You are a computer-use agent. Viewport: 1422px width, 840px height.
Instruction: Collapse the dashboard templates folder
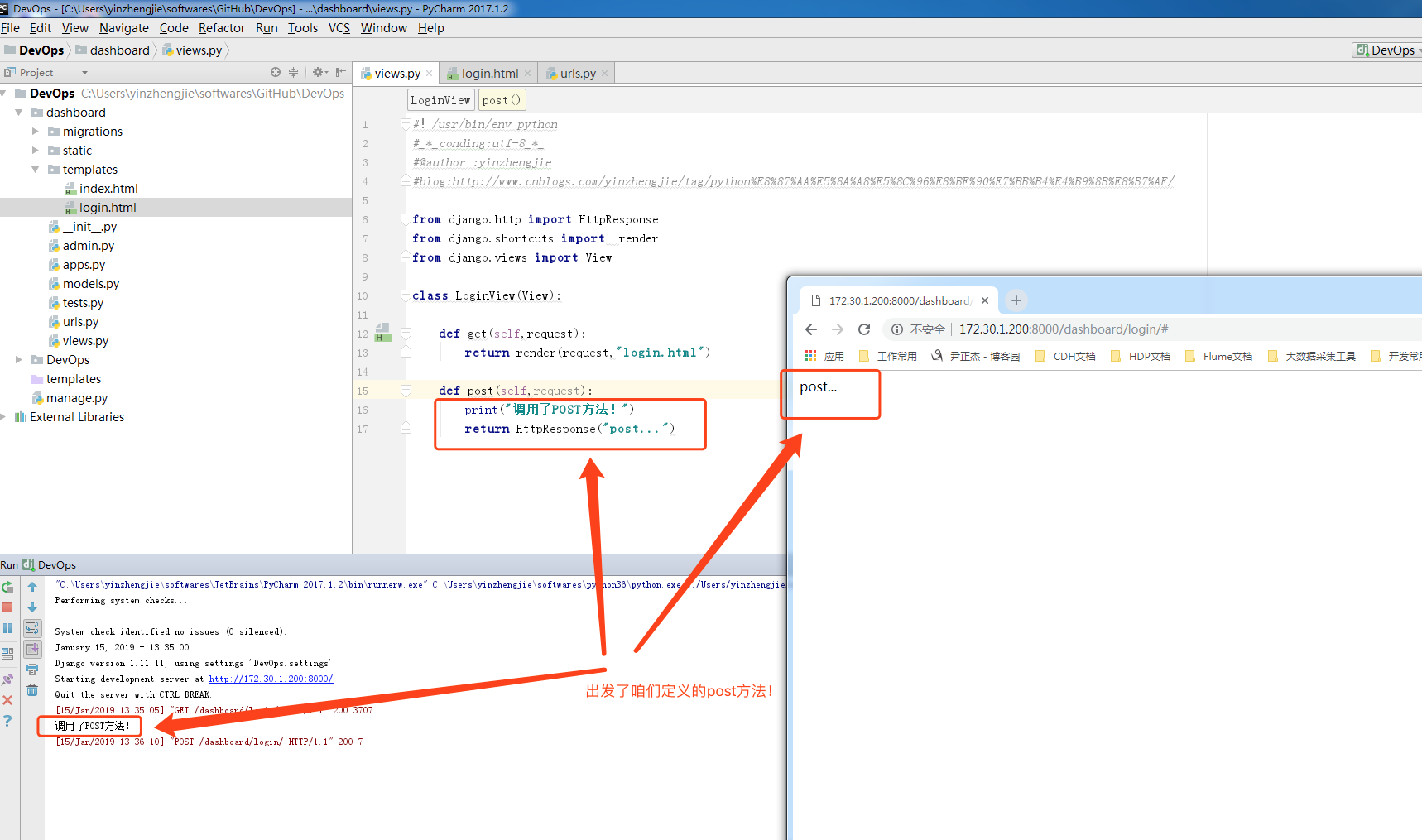pos(36,170)
